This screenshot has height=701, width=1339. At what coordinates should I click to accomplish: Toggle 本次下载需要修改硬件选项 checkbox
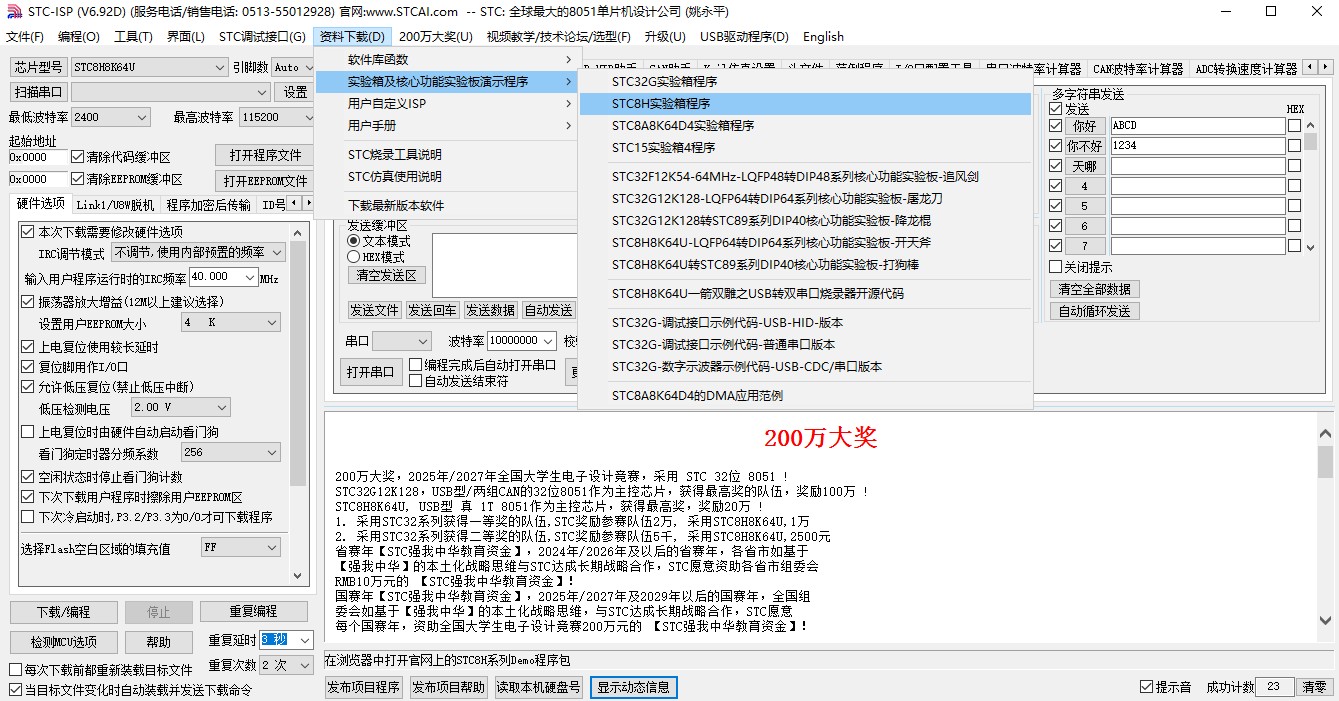tap(28, 231)
